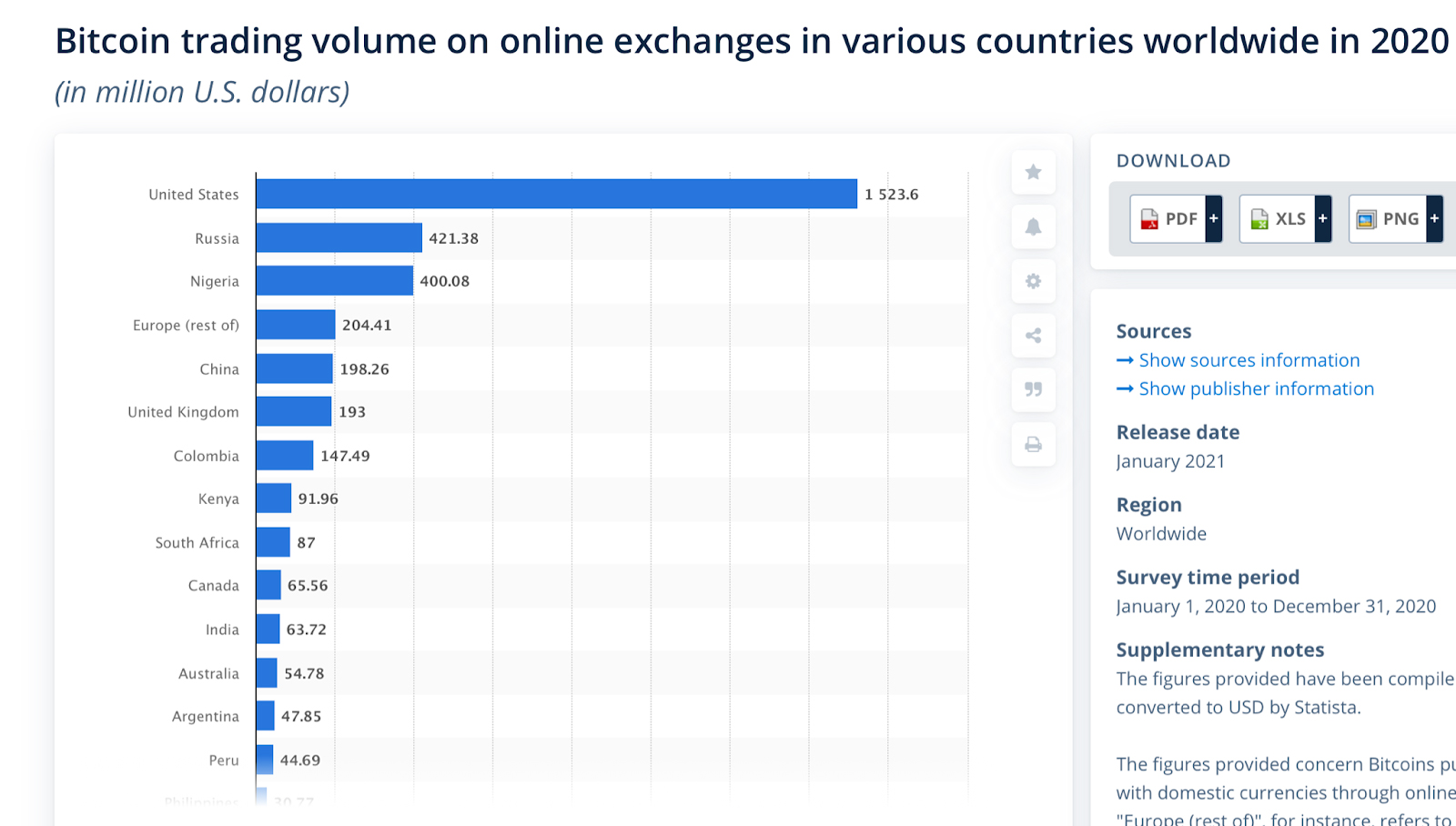Click the share icon

(1033, 336)
